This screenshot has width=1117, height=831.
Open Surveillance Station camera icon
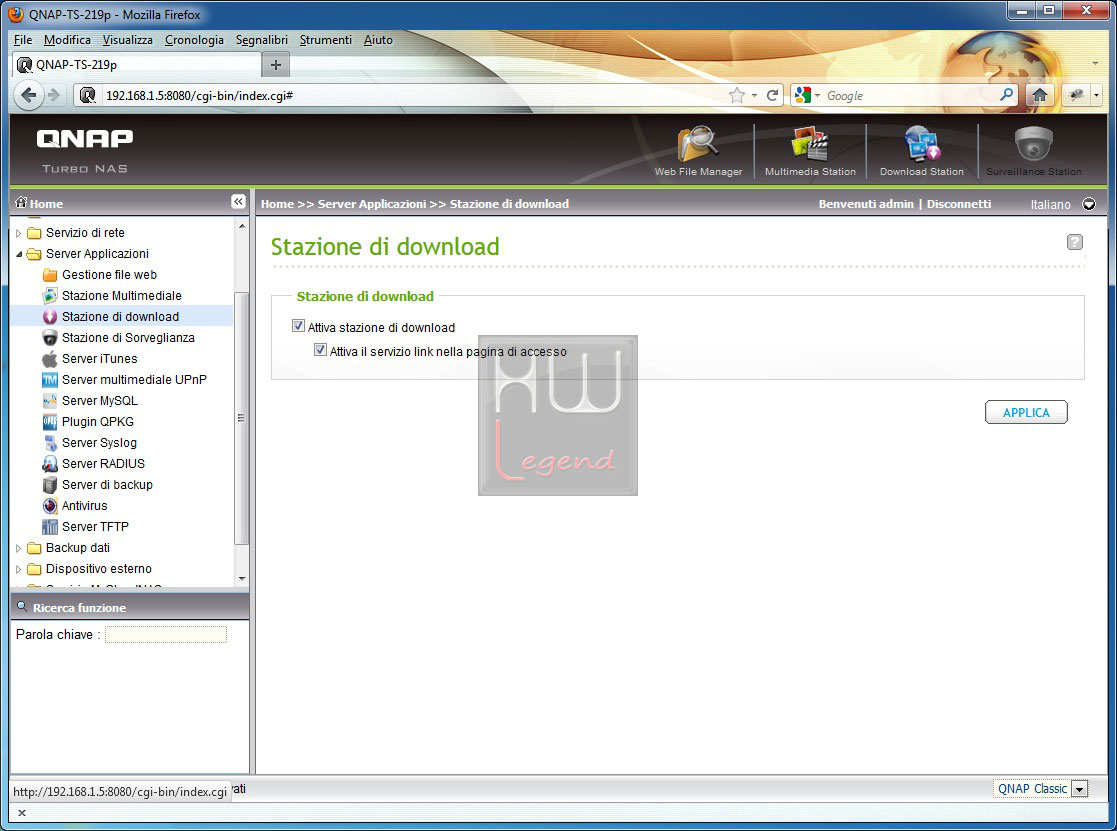pyautogui.click(x=1033, y=145)
